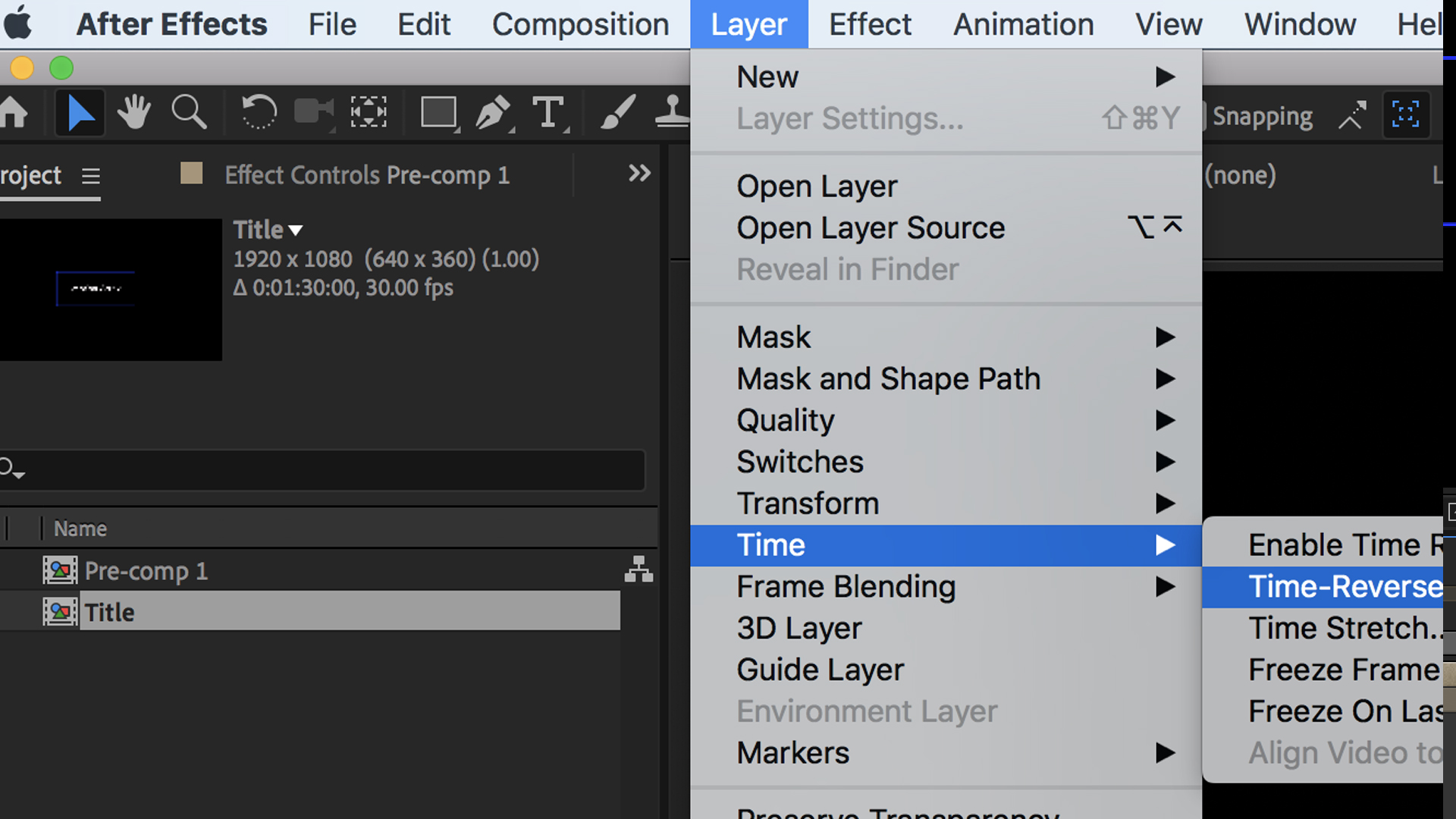Open the Animation menu
Image resolution: width=1456 pixels, height=819 pixels.
coord(1022,24)
